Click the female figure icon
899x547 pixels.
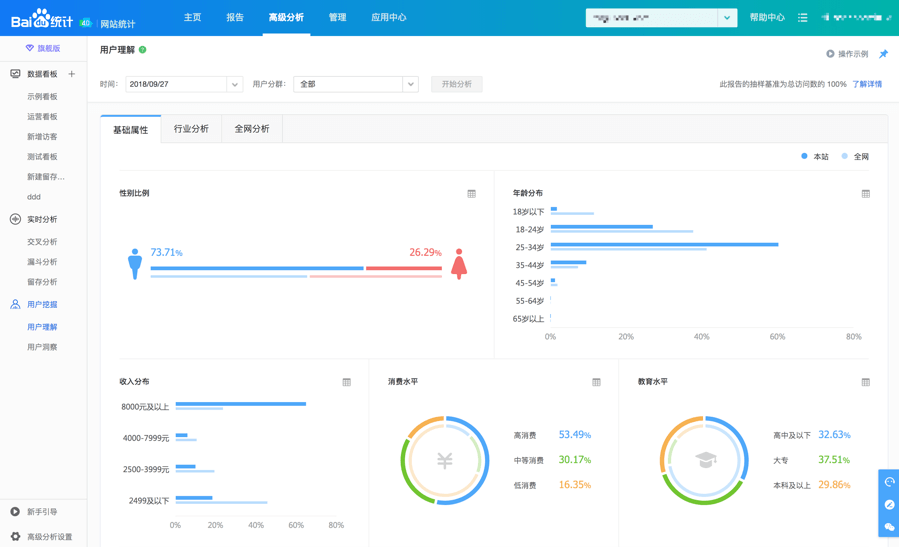459,264
